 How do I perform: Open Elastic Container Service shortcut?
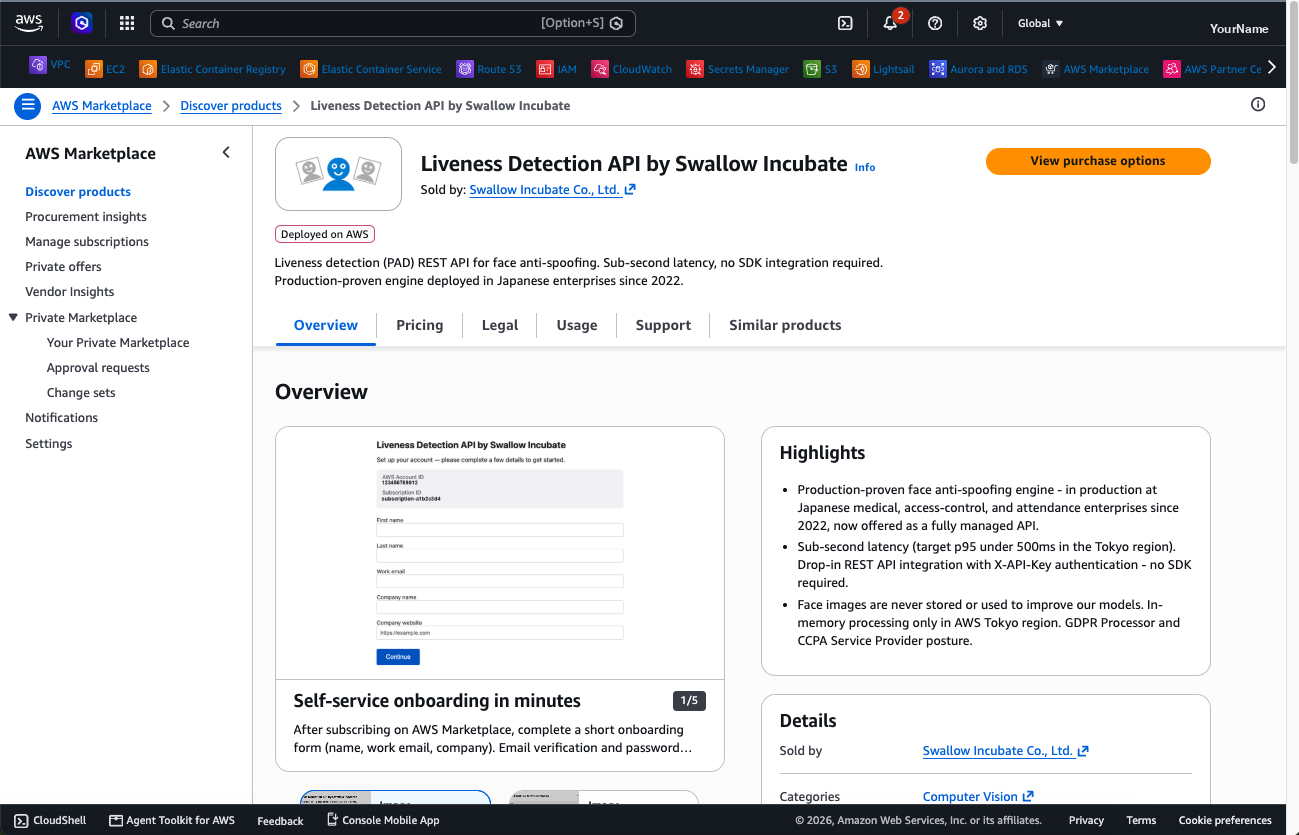coord(371,69)
